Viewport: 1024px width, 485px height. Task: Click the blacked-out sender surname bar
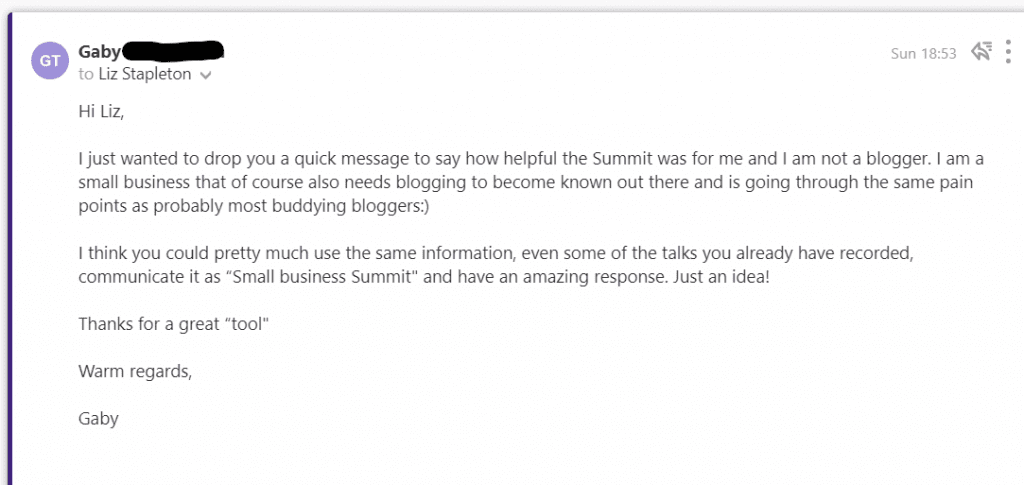171,49
